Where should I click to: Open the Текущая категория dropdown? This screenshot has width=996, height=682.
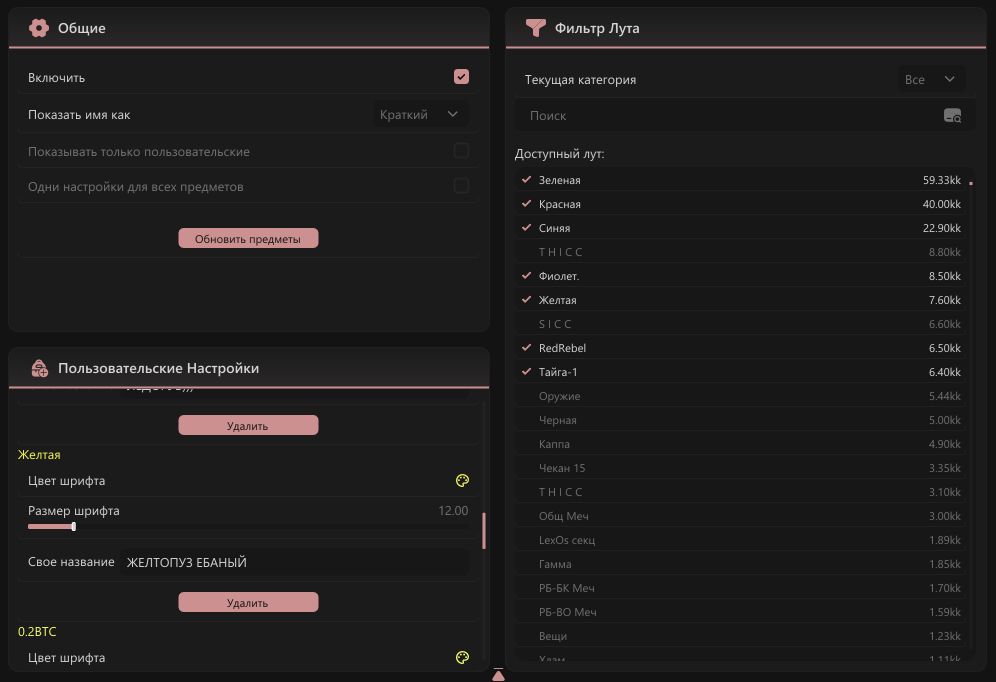[931, 79]
